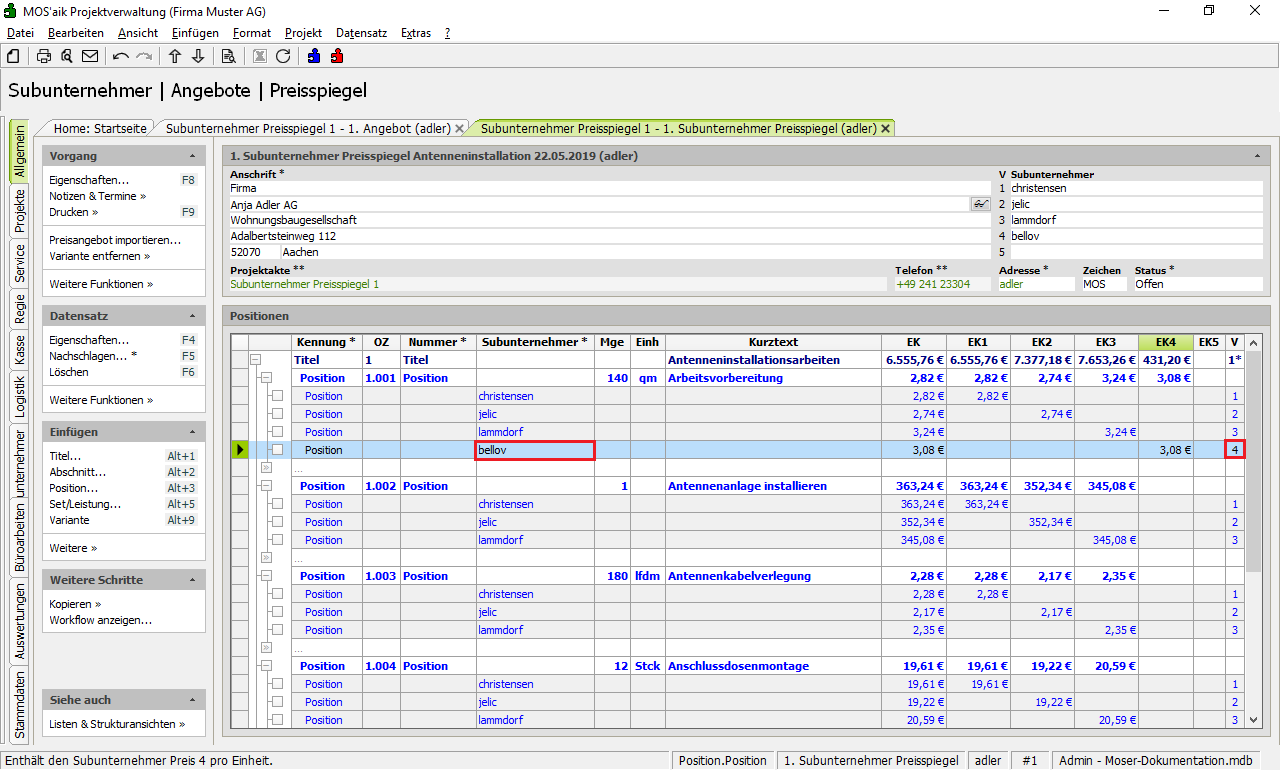The image size is (1280, 770).
Task: Click the blue puzzle piece icon
Action: tap(314, 56)
